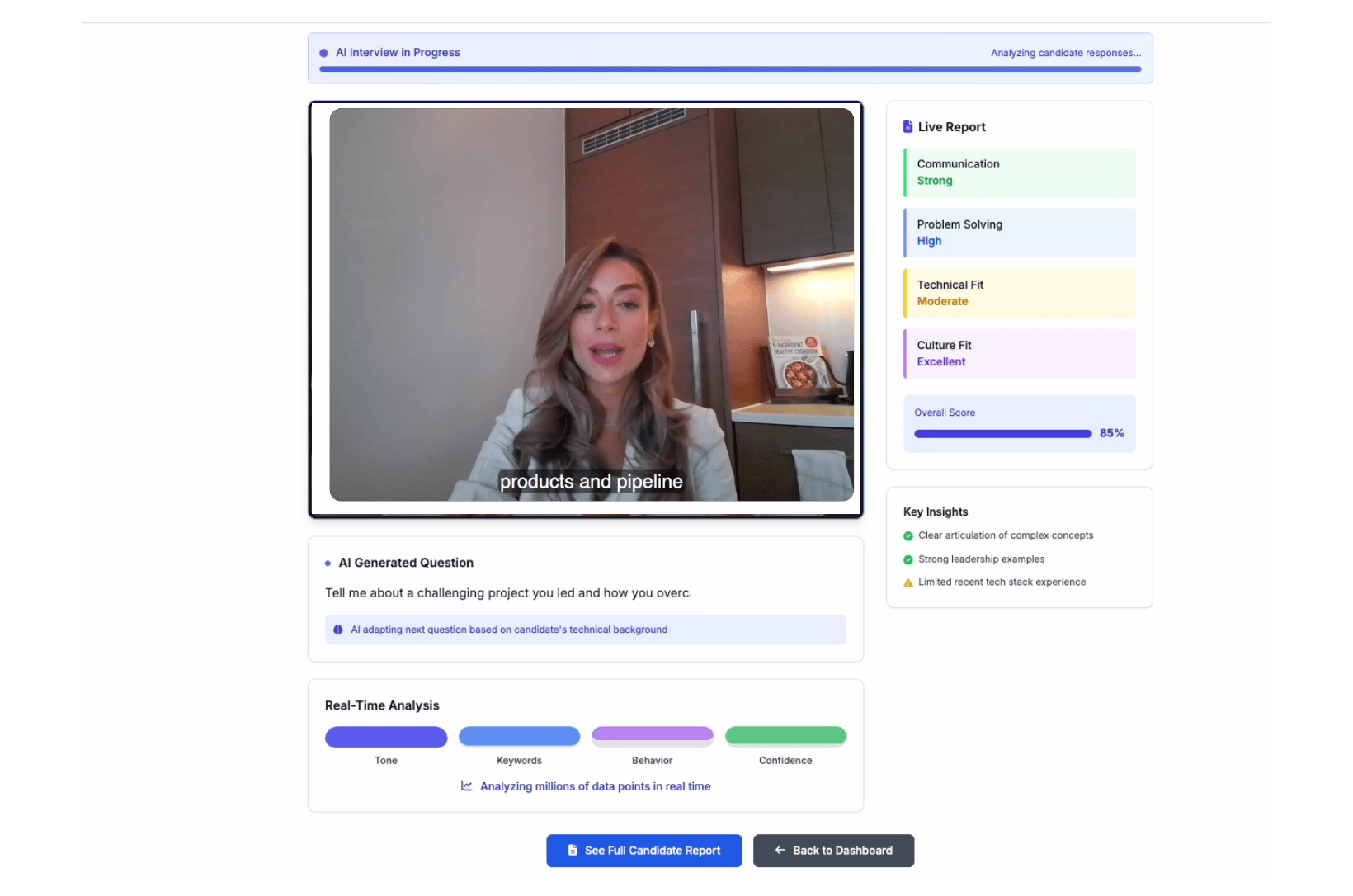
Task: Click the report icon inside See Full Candidate Report button
Action: [x=571, y=851]
